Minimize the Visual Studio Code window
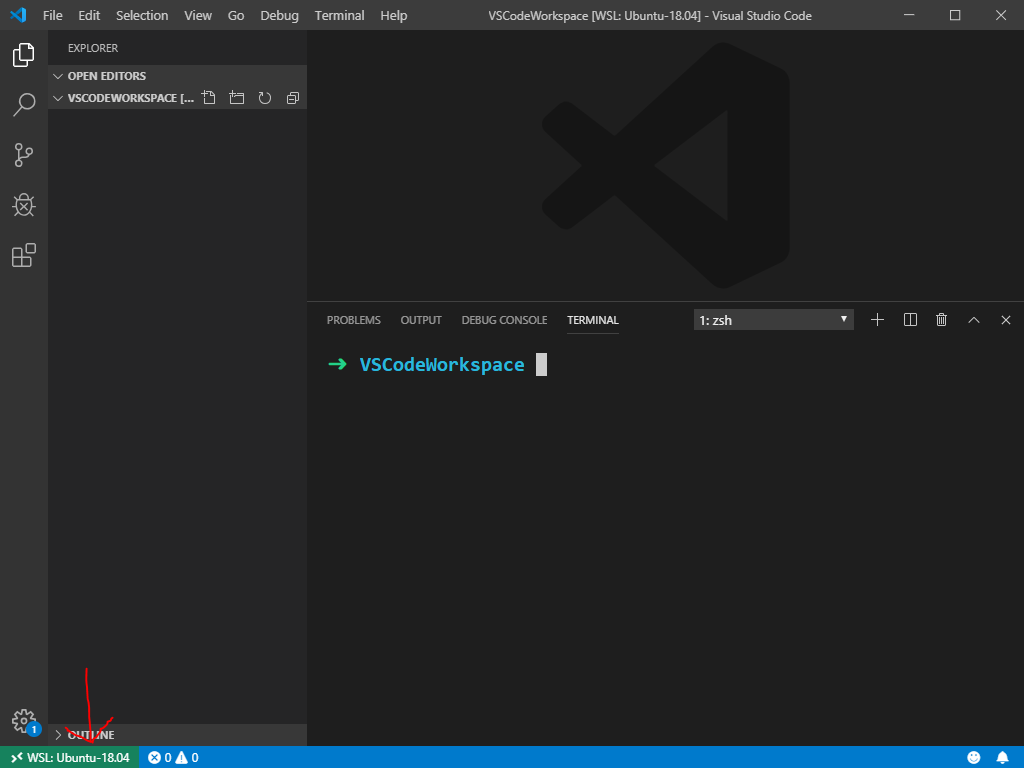 pyautogui.click(x=909, y=15)
